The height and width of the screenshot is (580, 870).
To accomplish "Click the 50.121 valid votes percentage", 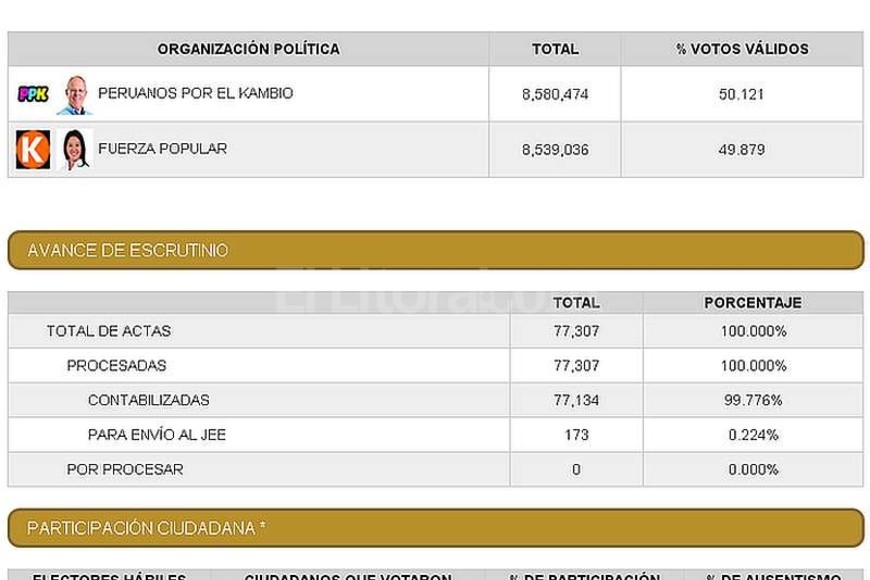I will [741, 94].
